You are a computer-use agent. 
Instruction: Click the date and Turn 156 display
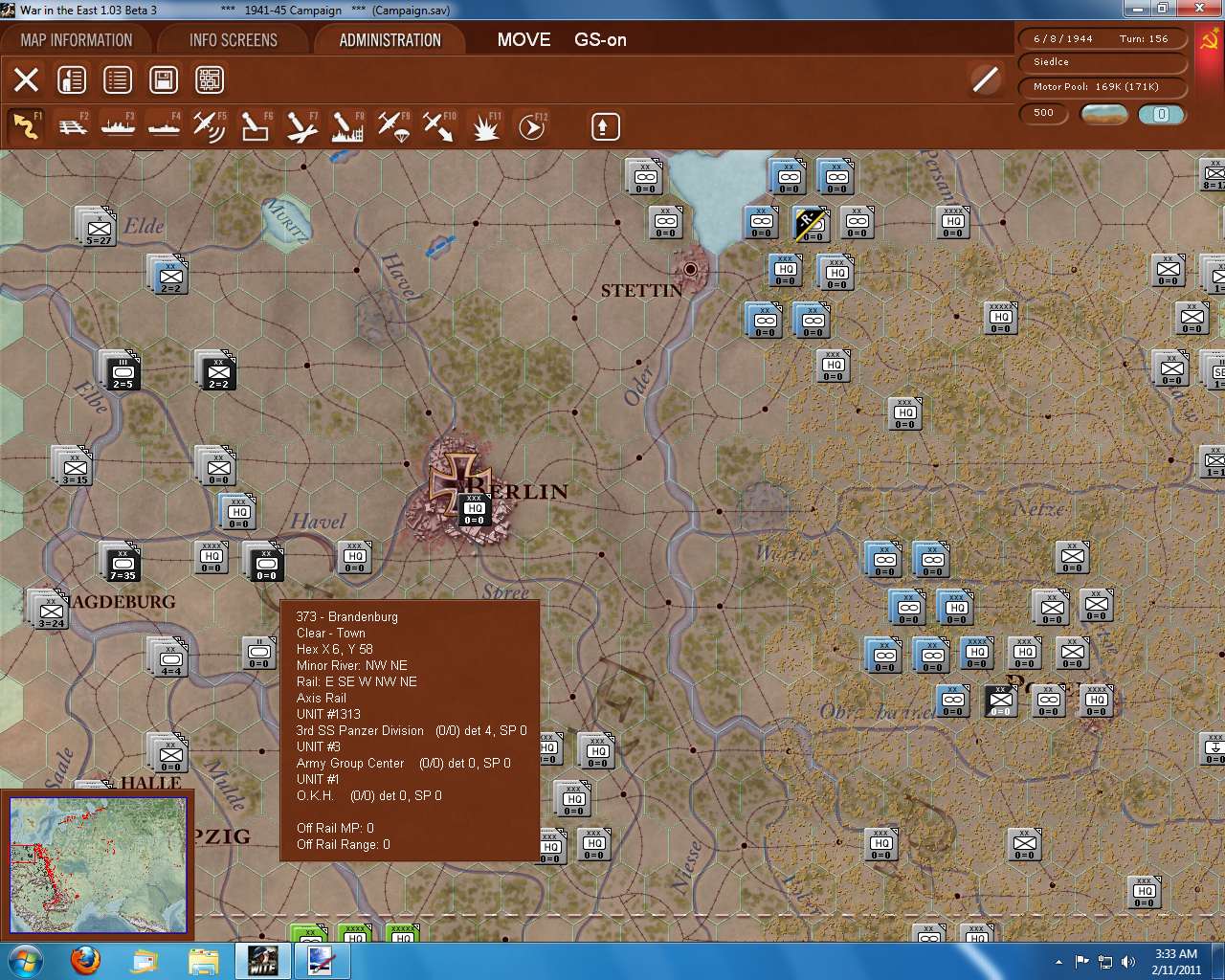(x=1102, y=39)
